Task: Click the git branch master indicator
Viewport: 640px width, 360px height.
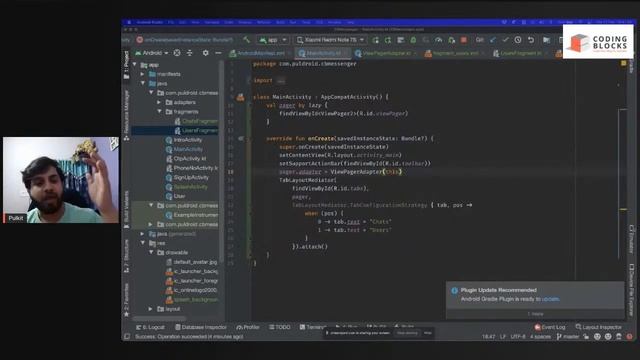Action: [x=568, y=337]
